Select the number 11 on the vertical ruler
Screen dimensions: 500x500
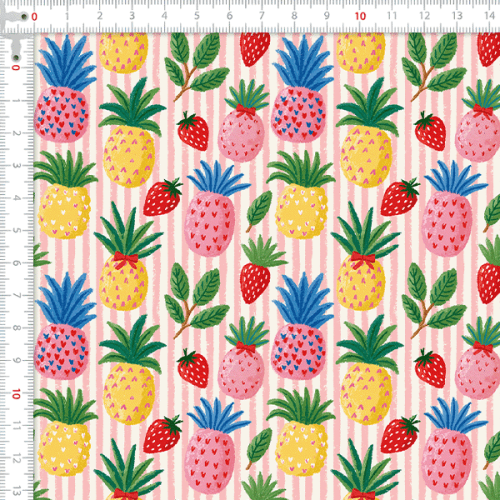coord(16,426)
